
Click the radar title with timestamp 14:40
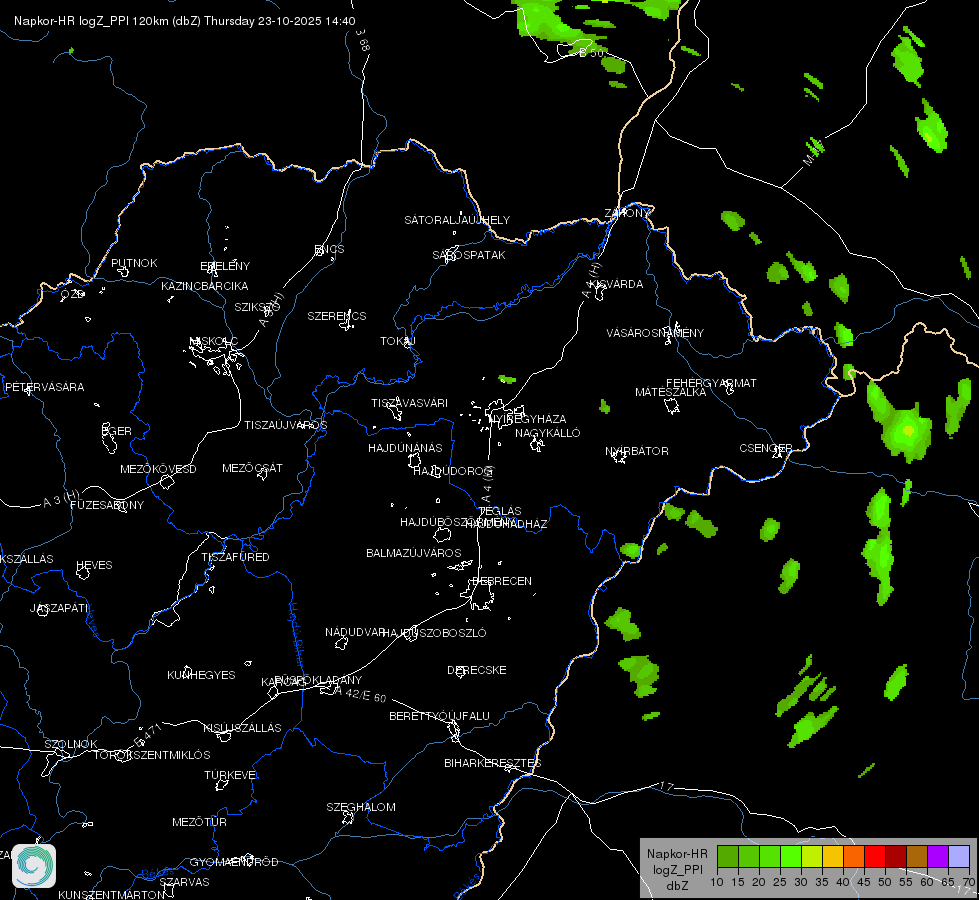pyautogui.click(x=185, y=21)
